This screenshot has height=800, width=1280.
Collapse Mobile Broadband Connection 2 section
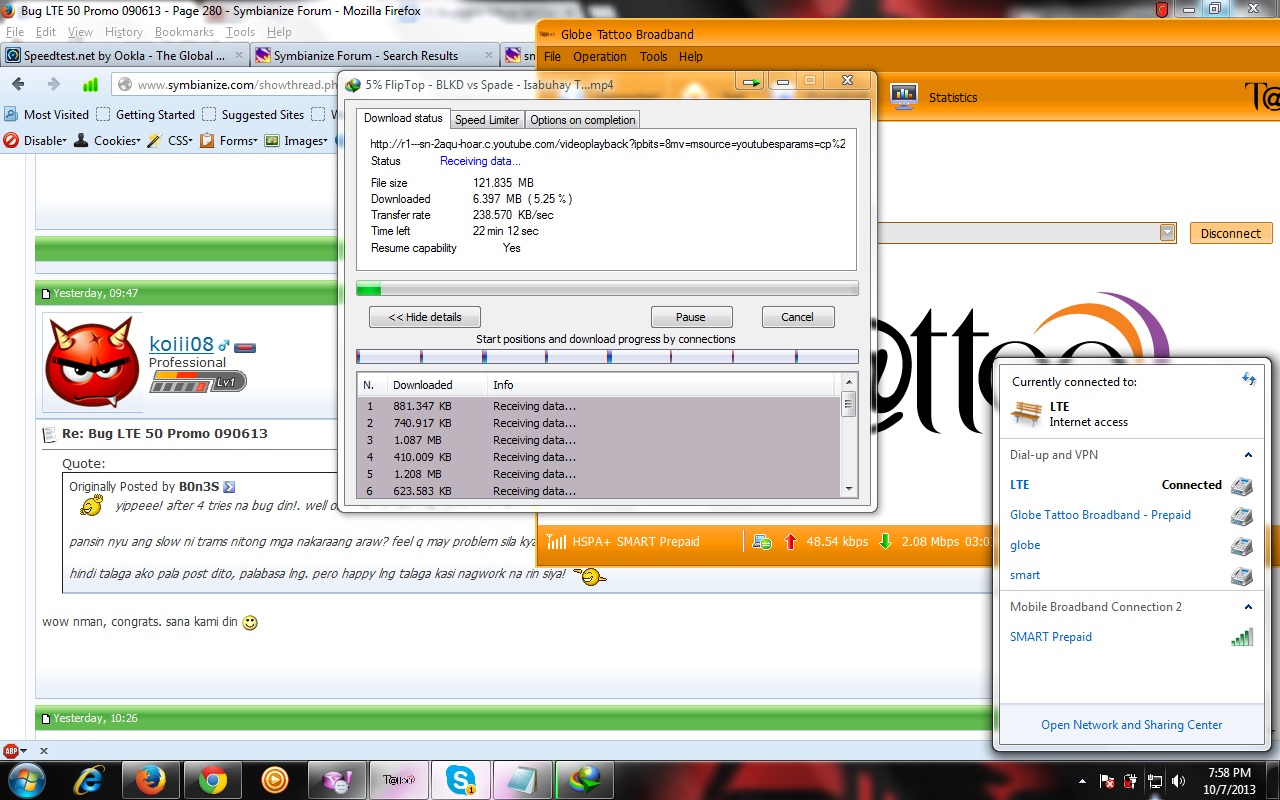coord(1248,607)
